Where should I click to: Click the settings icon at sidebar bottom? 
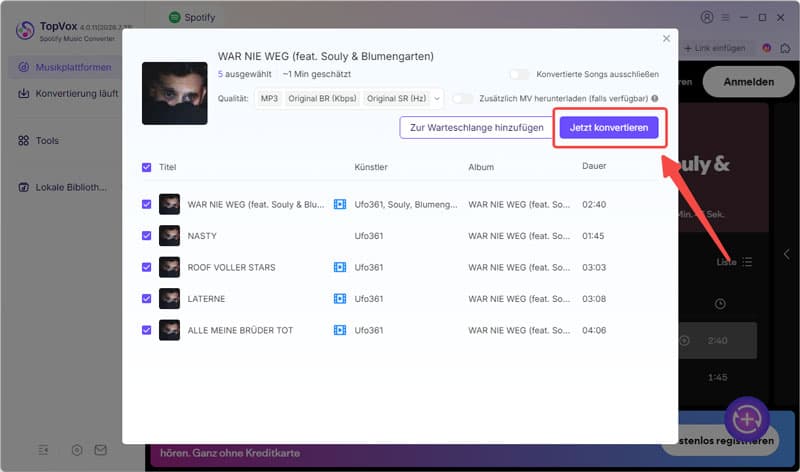[77, 450]
